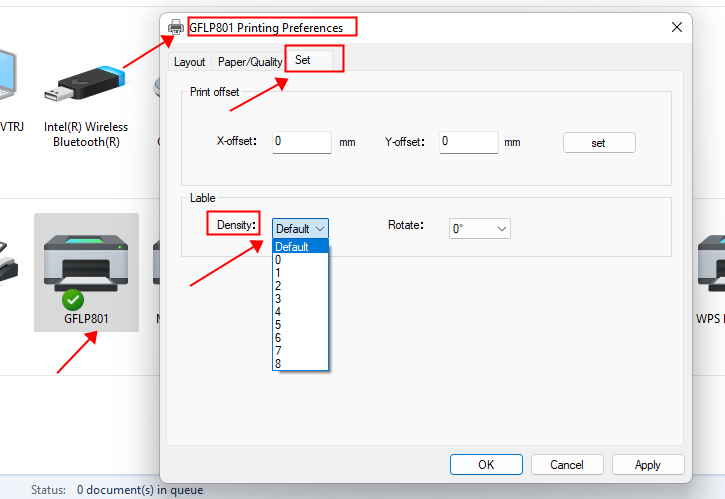This screenshot has height=499, width=725.
Task: Choose Default in the density list
Action: click(300, 247)
